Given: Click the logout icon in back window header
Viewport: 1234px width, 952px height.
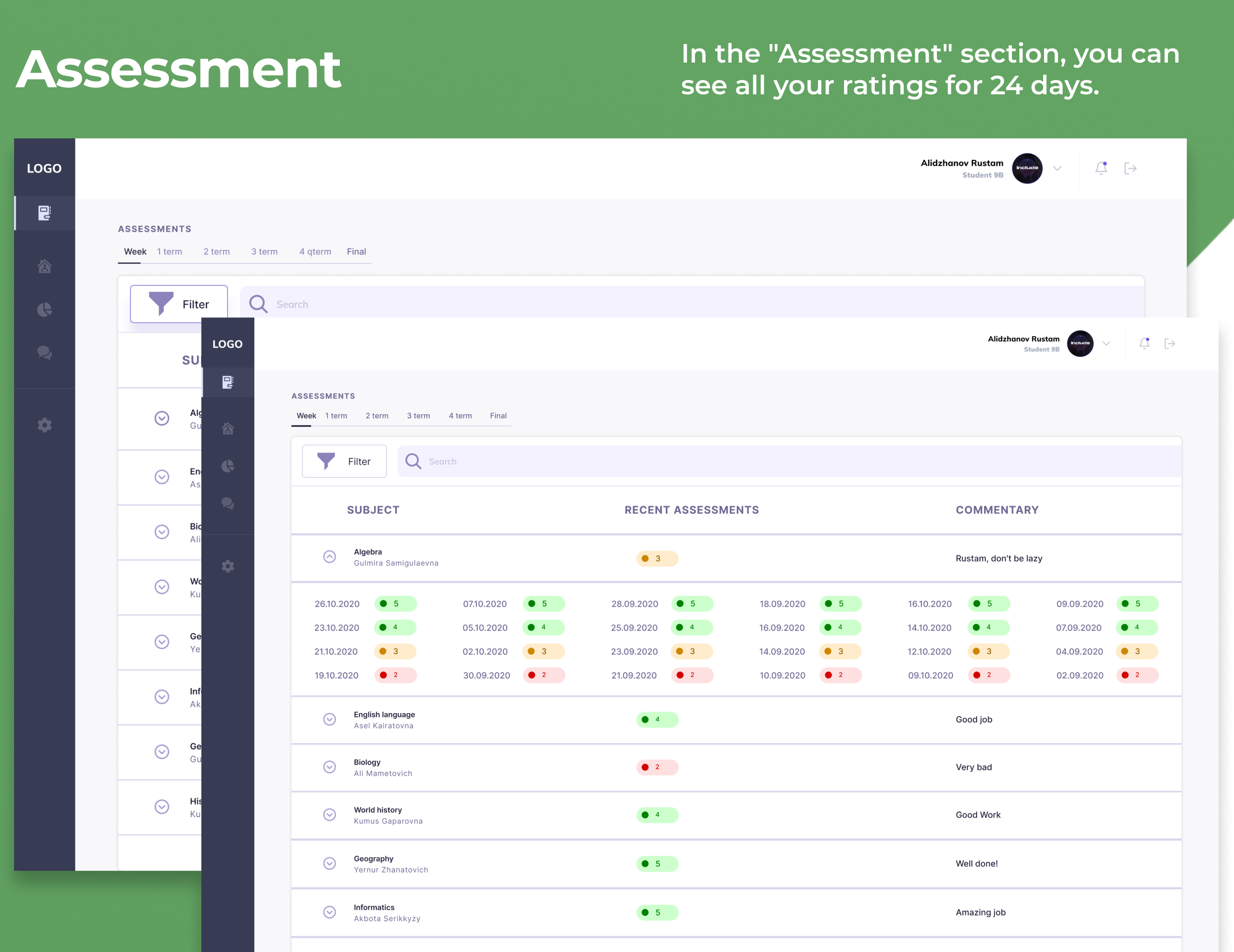Looking at the screenshot, I should 1130,168.
